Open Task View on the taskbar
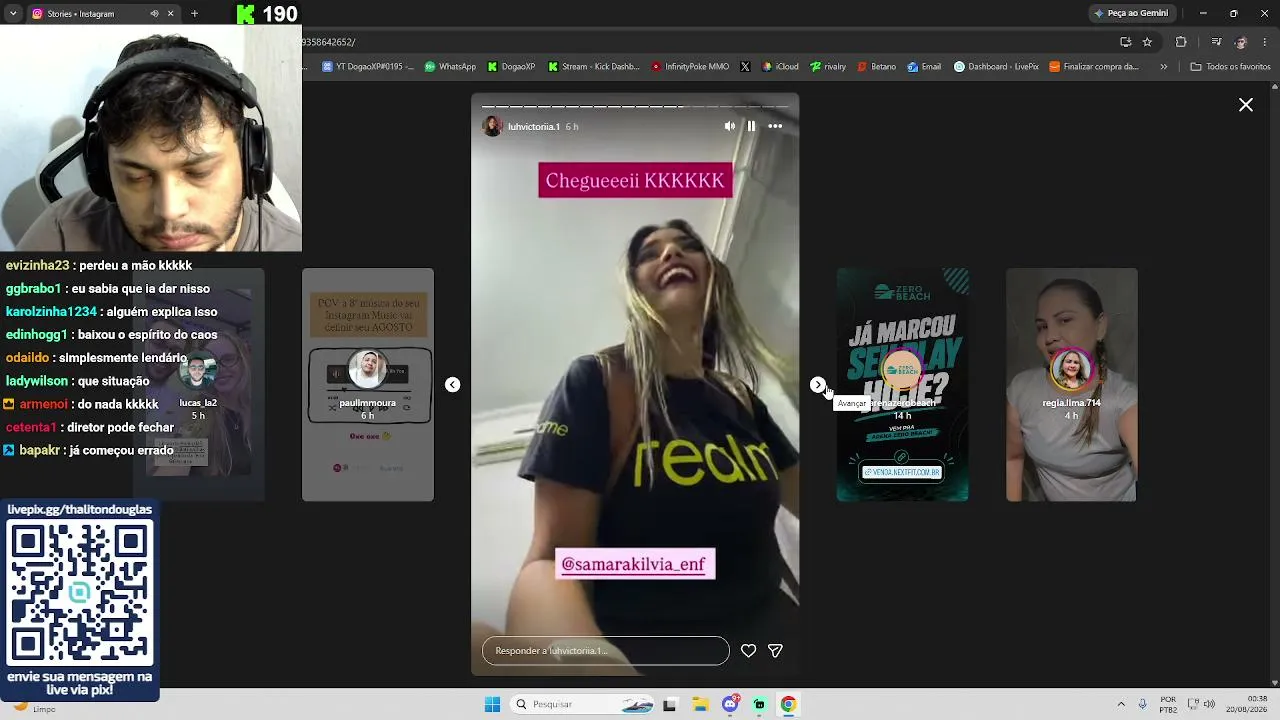Viewport: 1280px width, 720px height. [670, 704]
